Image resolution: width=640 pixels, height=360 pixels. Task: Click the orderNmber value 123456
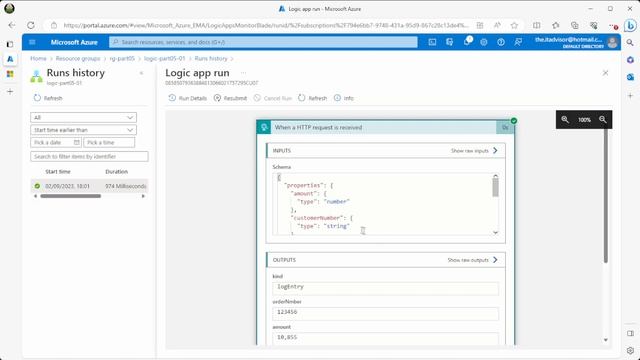coord(385,313)
